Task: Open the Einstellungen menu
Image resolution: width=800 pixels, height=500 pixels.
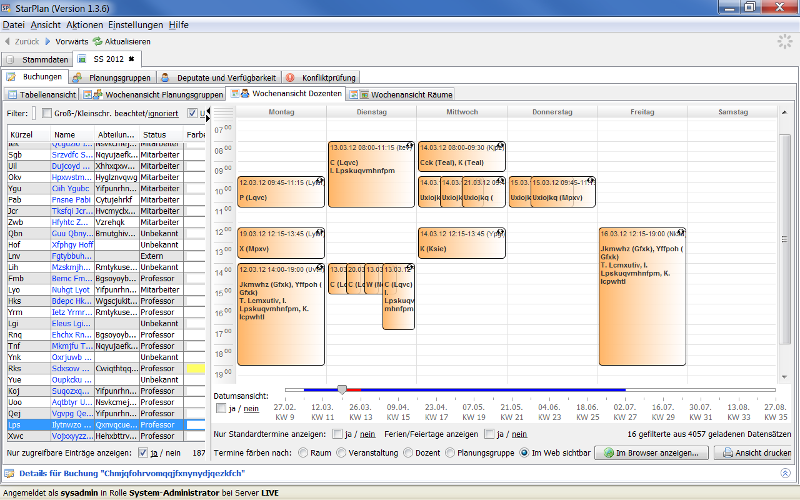Action: (x=136, y=24)
